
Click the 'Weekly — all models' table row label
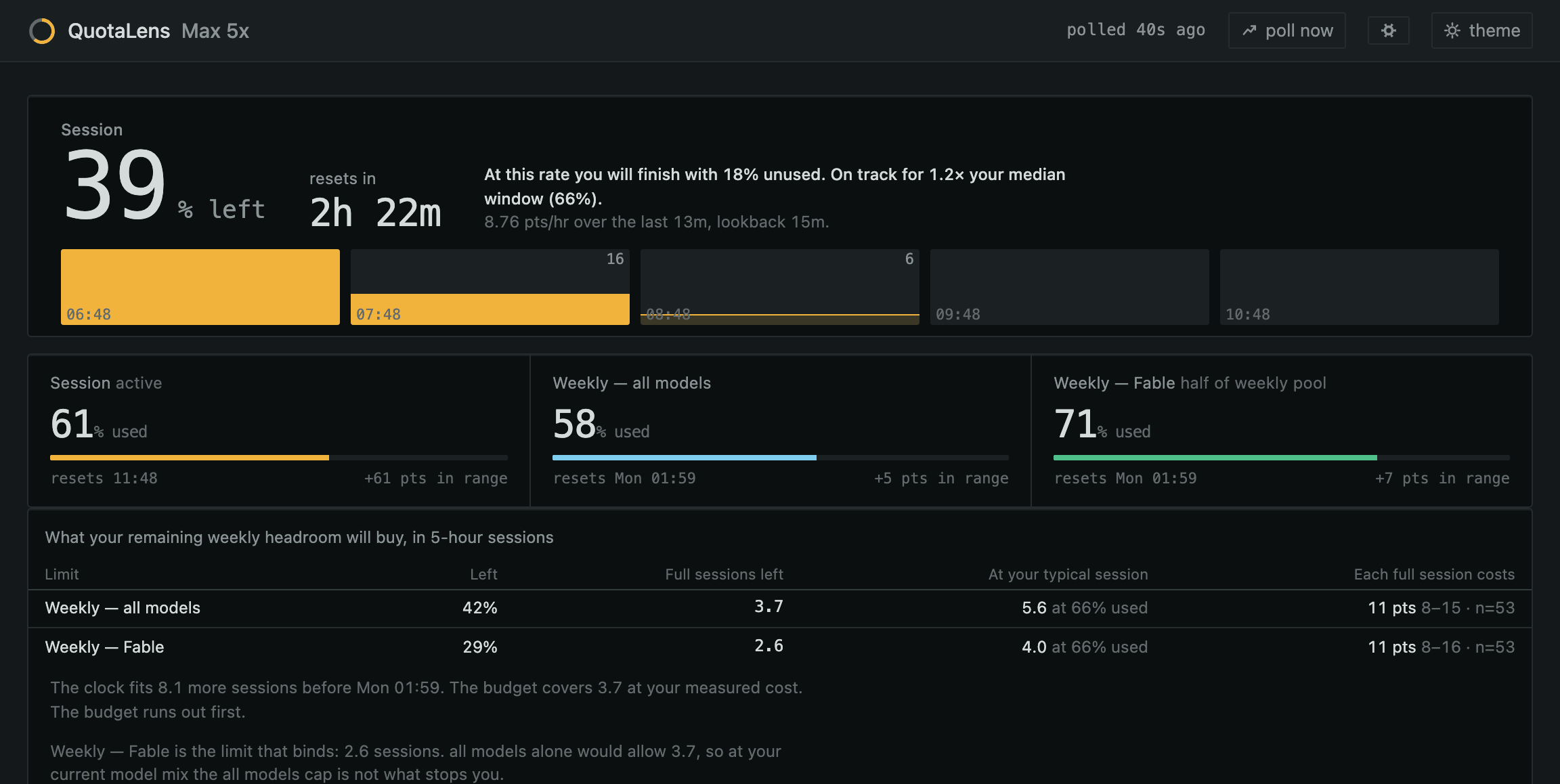(123, 608)
